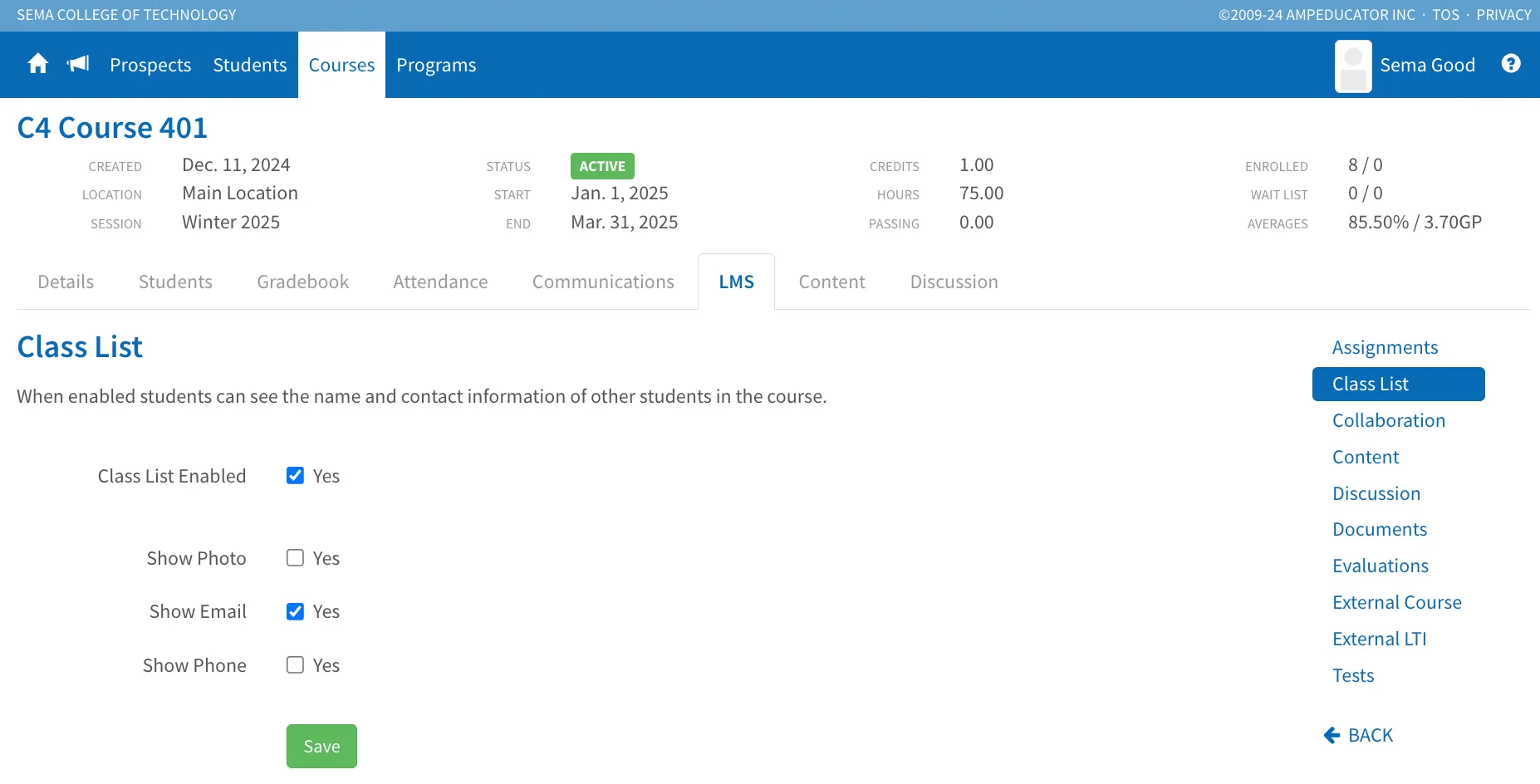
Task: Open the TOS link in the header
Action: 1445,15
